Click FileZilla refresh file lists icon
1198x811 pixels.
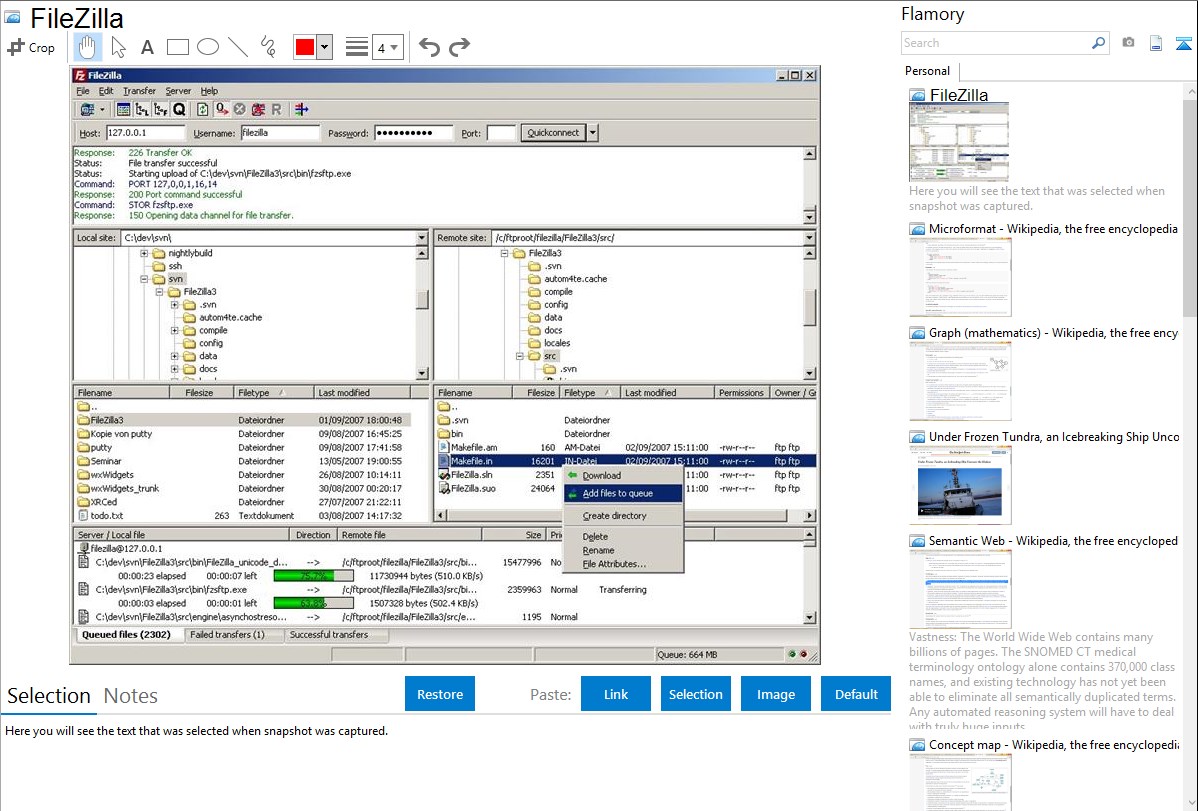tap(202, 109)
